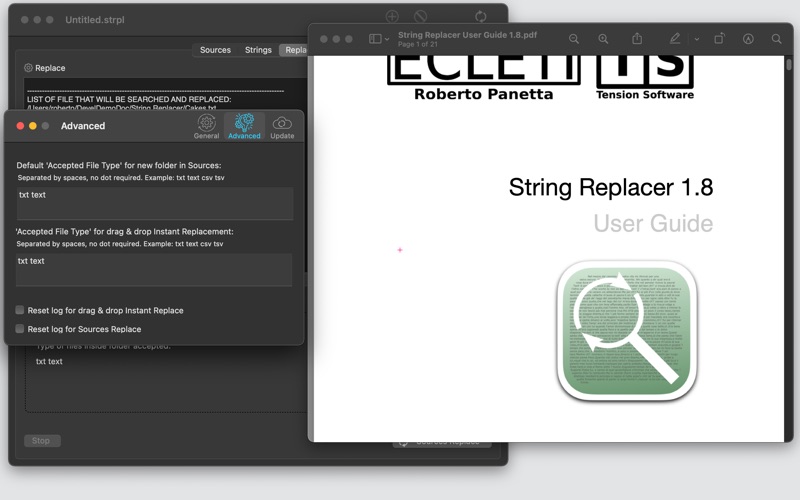800x500 pixels.
Task: Share the String Replacer User Guide PDF
Action: click(x=637, y=38)
